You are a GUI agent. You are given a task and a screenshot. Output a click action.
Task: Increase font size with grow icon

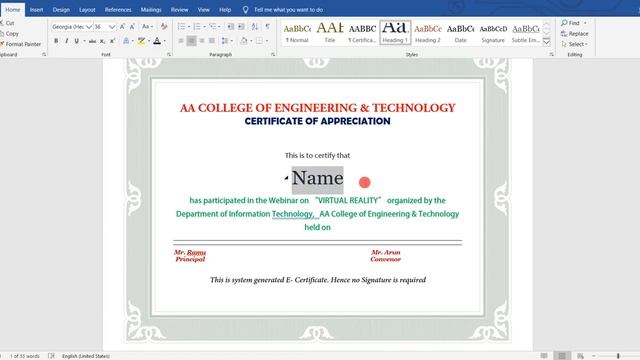[122, 27]
